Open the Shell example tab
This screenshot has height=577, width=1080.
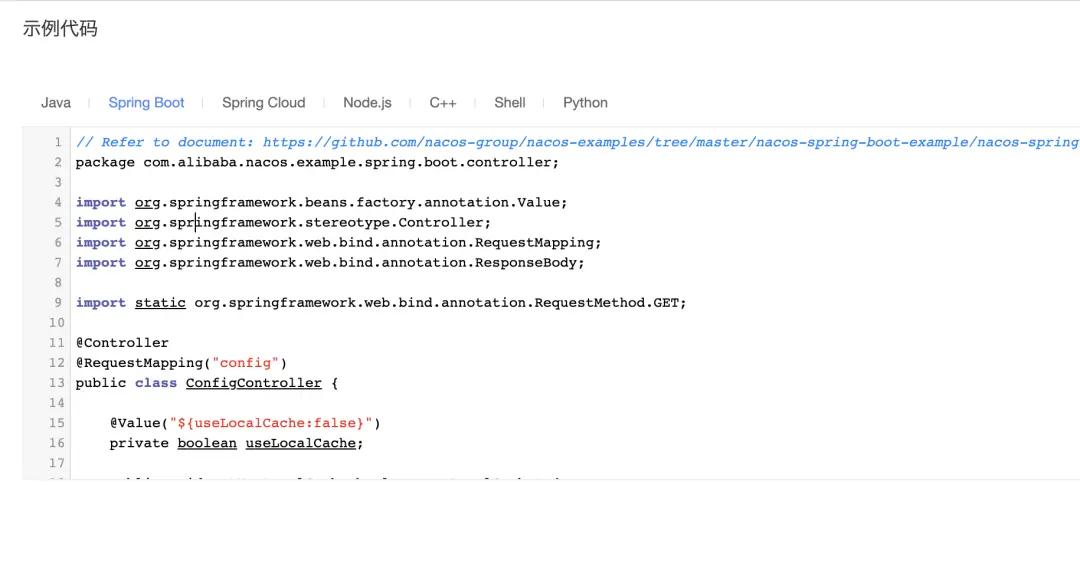[509, 103]
